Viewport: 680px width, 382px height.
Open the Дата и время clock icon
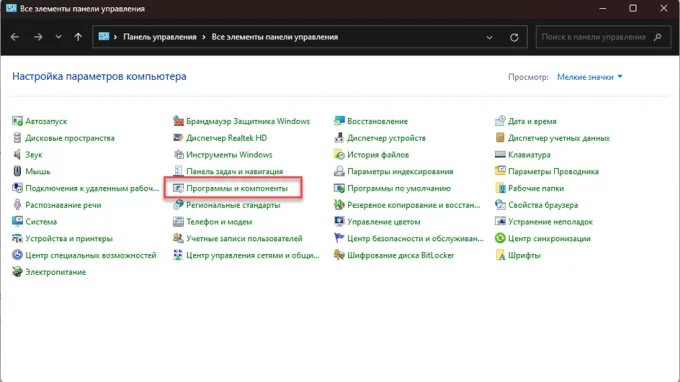click(500, 121)
